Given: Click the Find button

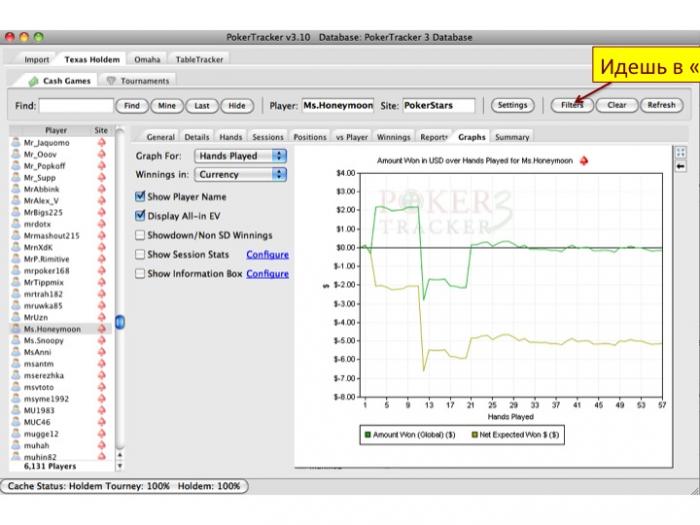Looking at the screenshot, I should 132,106.
